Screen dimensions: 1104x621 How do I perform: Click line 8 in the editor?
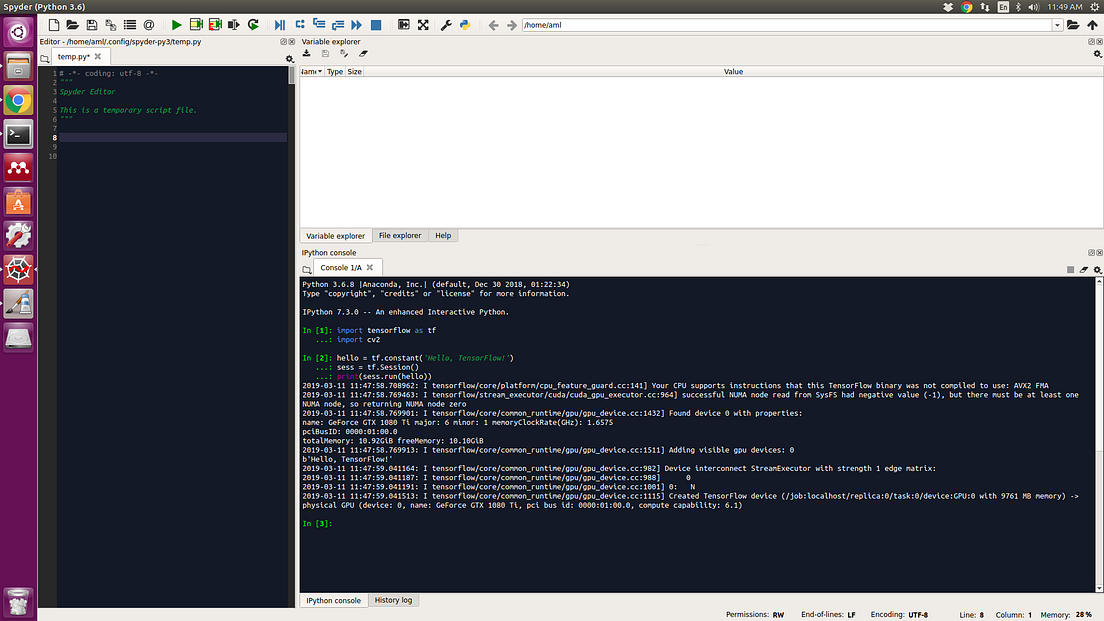[x=172, y=137]
